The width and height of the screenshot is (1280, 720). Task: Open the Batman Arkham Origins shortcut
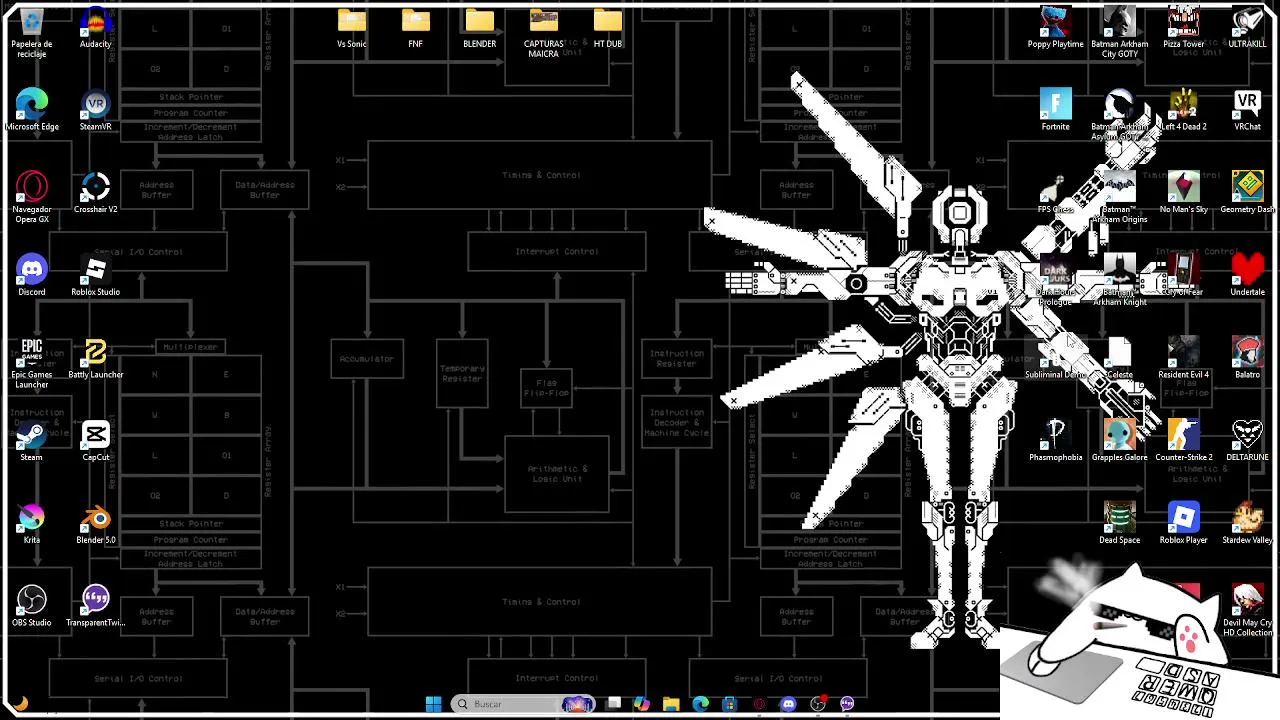point(1120,197)
